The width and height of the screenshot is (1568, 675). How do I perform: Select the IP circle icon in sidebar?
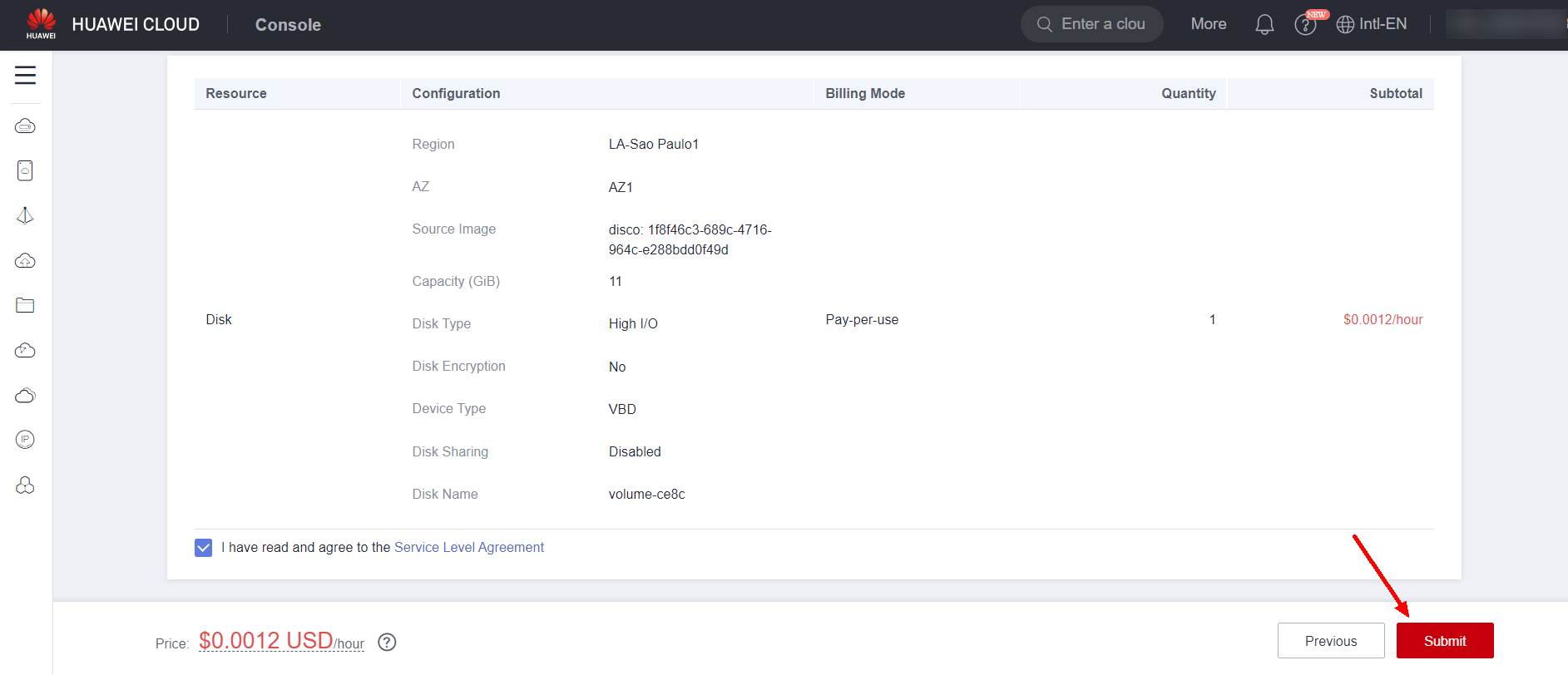coord(25,440)
